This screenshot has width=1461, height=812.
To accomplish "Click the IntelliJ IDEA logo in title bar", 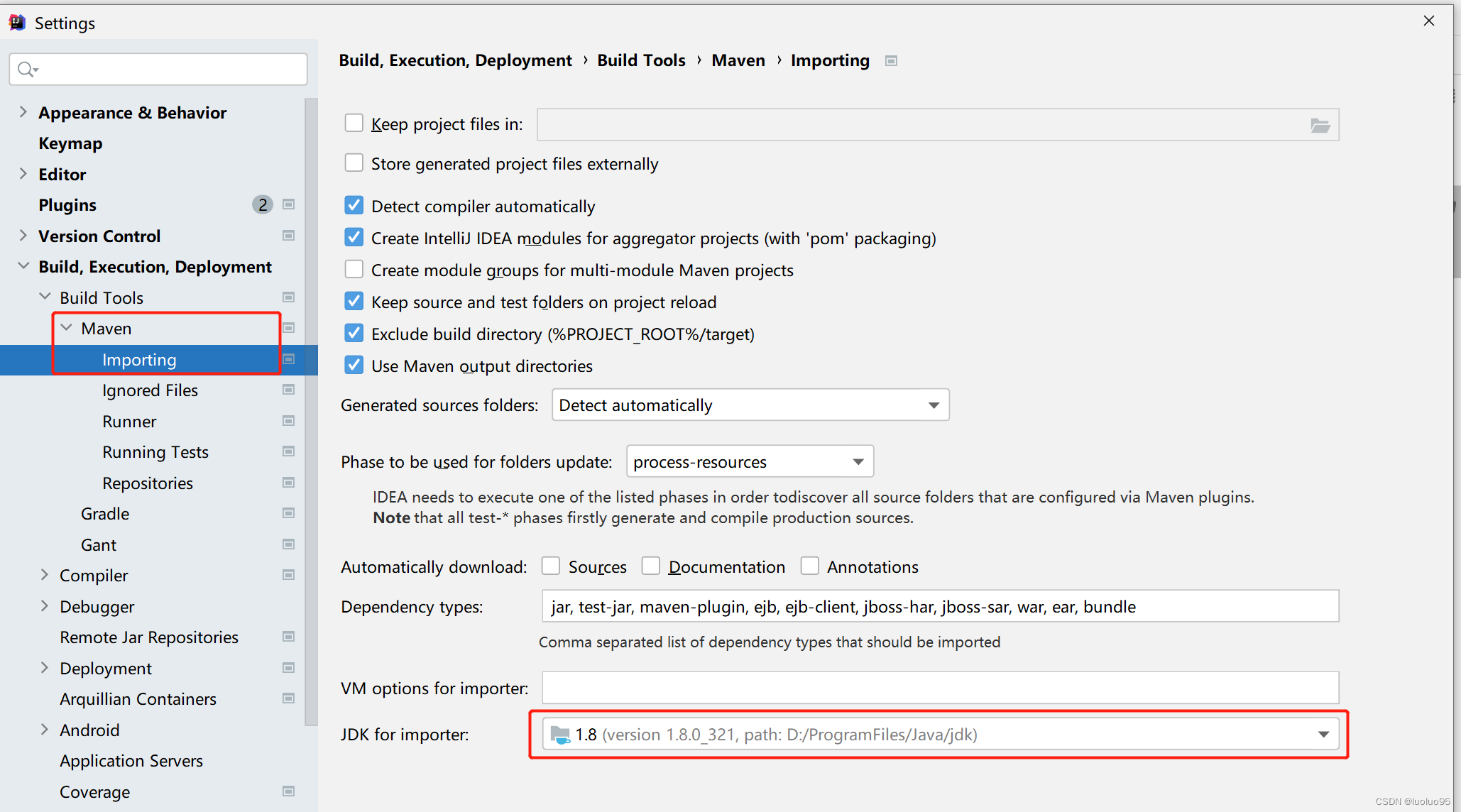I will (x=16, y=23).
